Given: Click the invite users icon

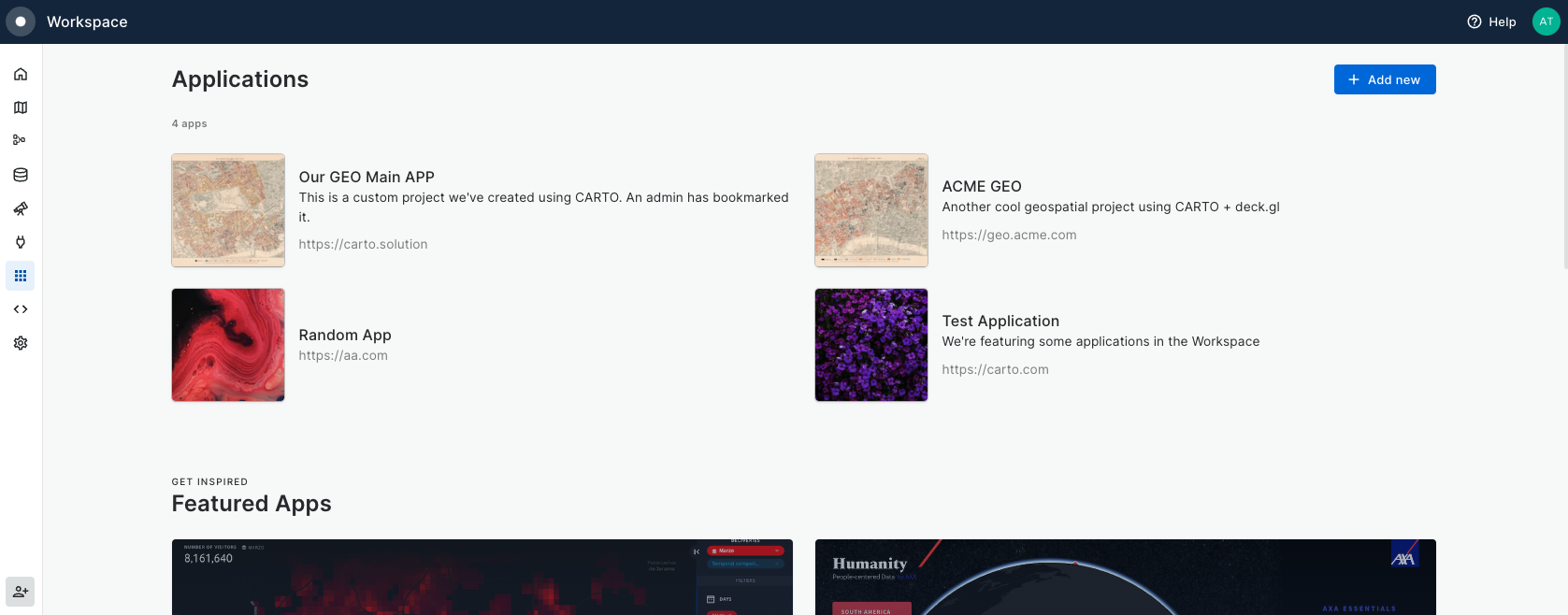Looking at the screenshot, I should 21,592.
